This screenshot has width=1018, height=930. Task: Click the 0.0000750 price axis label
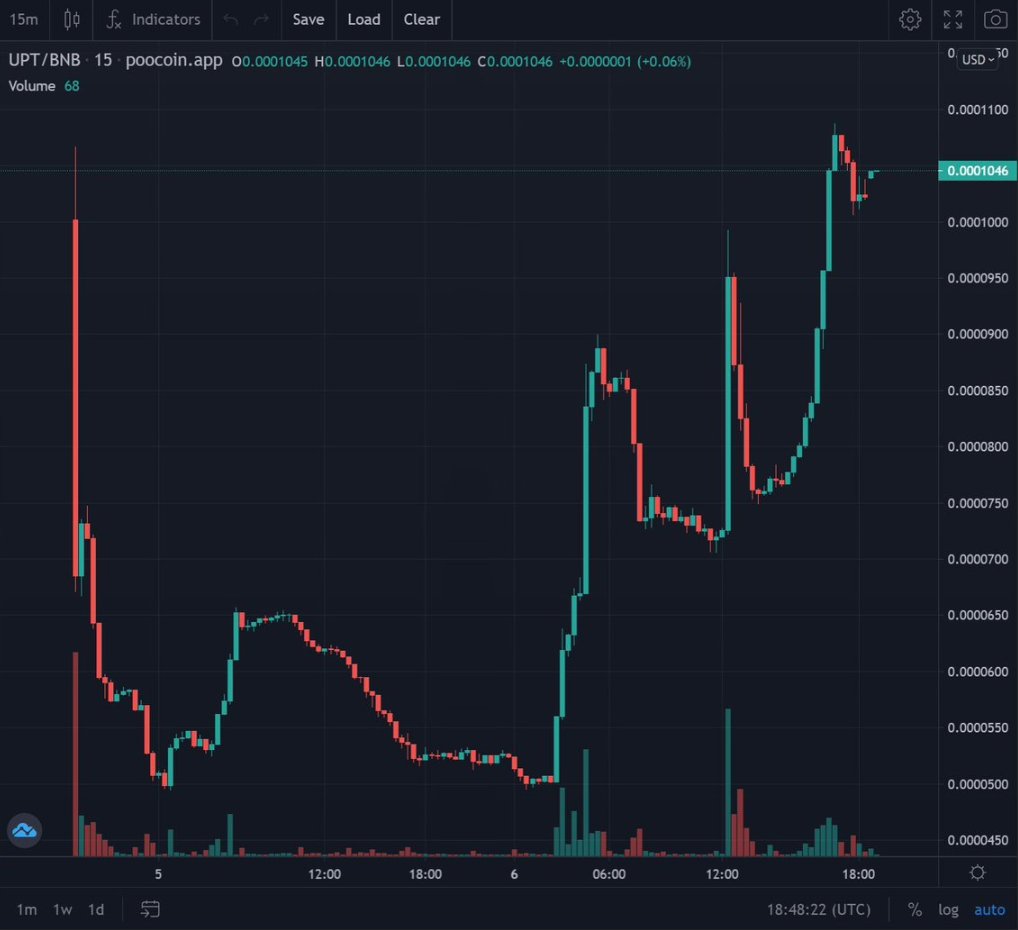coord(978,503)
